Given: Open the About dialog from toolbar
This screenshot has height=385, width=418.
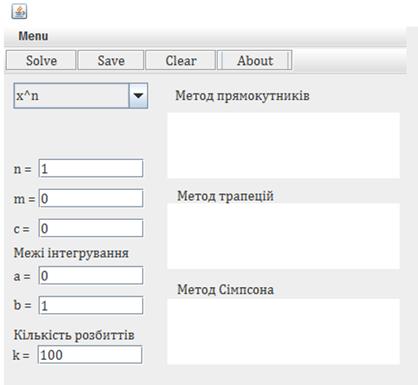Looking at the screenshot, I should click(255, 60).
